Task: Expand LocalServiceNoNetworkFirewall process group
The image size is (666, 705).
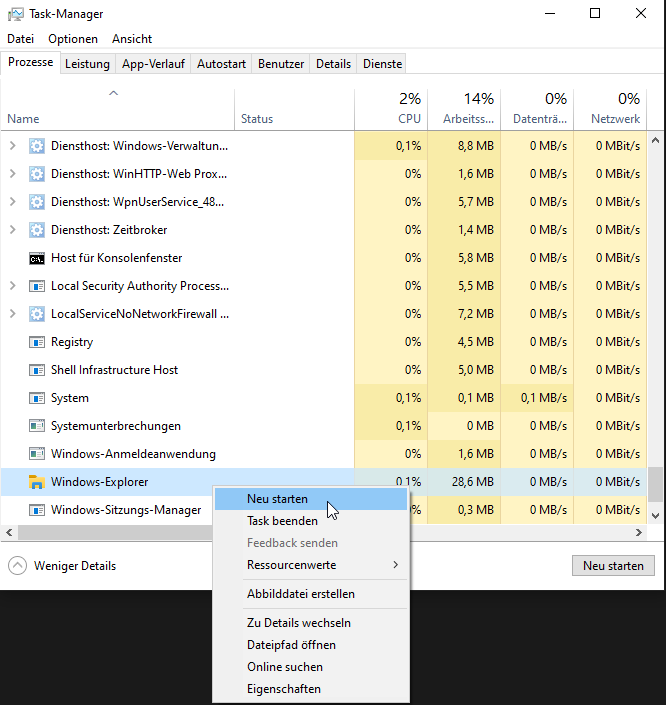Action: point(13,314)
